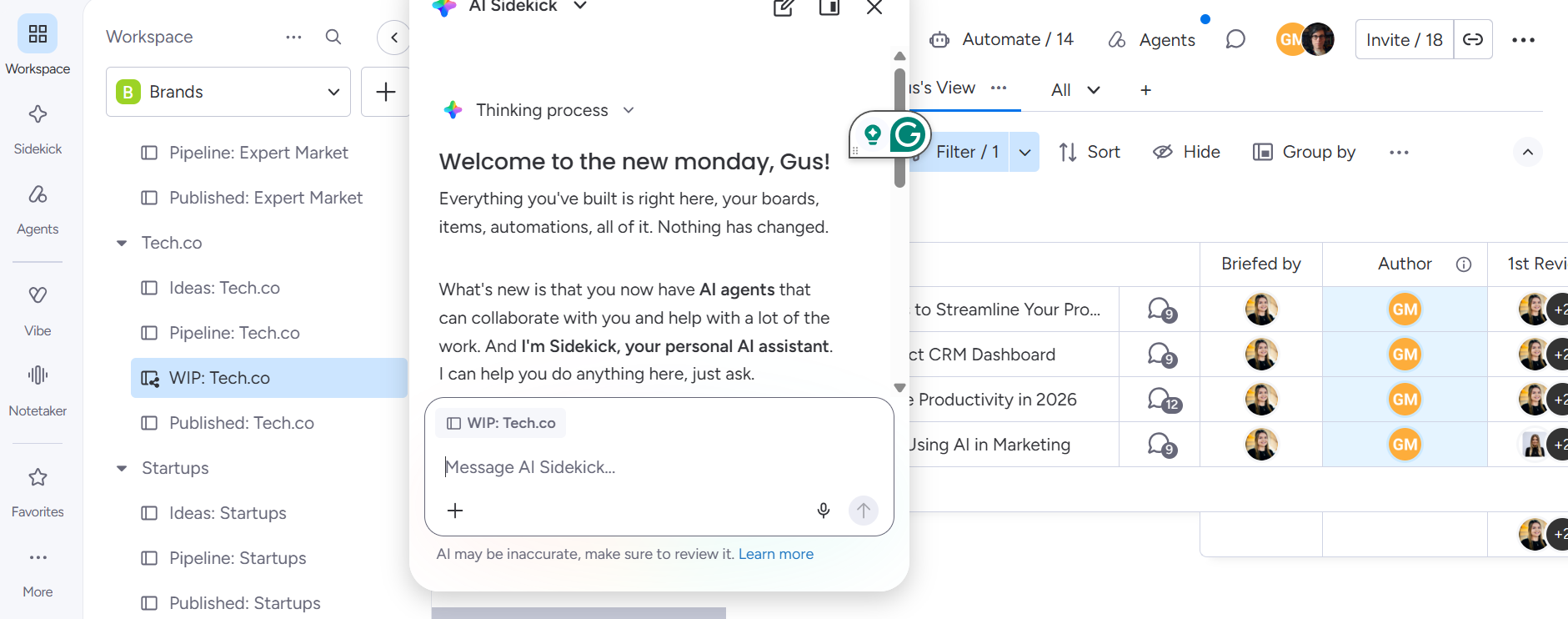Open Published: Tech.co board

[242, 423]
